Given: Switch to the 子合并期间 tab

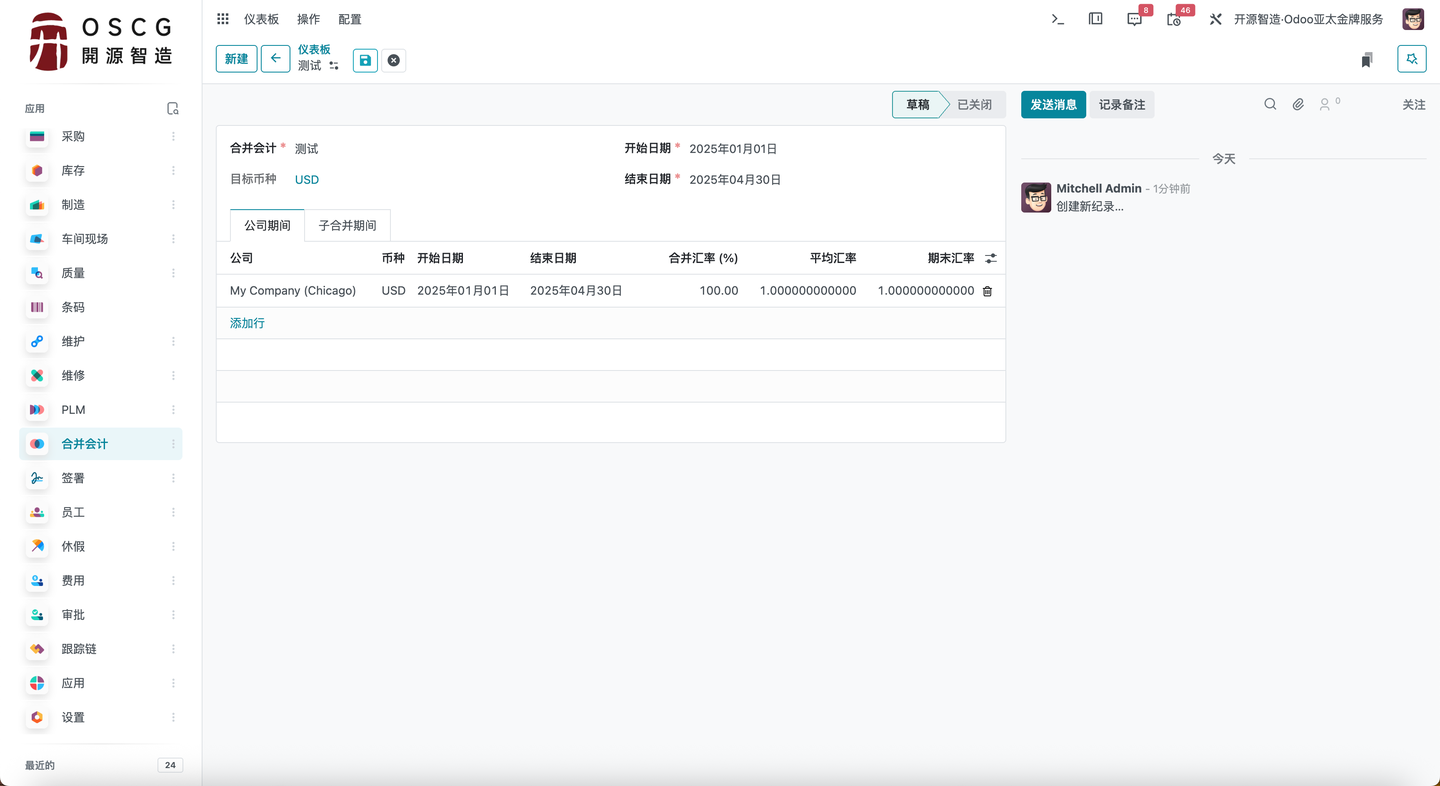Looking at the screenshot, I should tap(347, 225).
